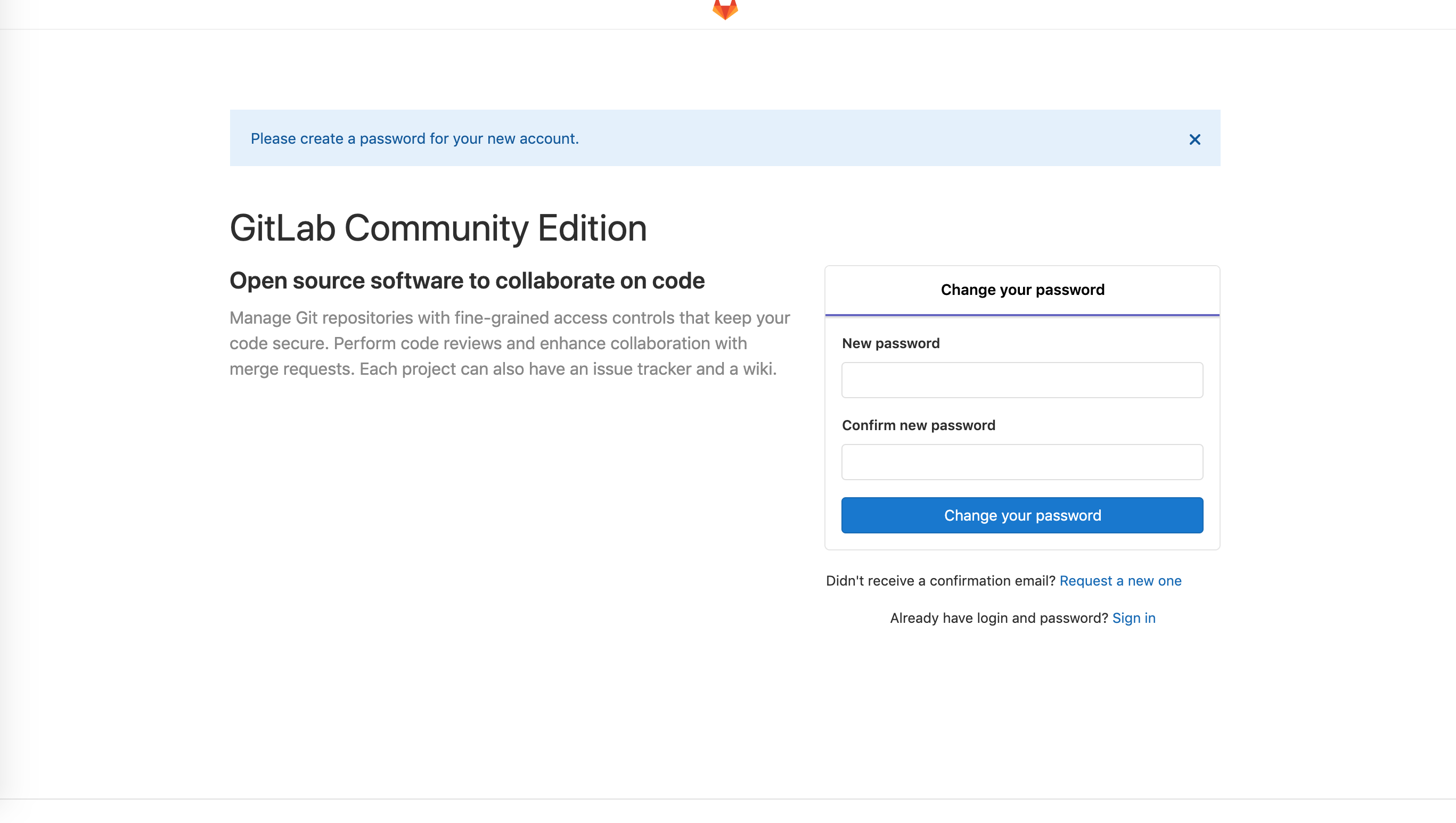1456x823 pixels.
Task: Follow the Sign in link
Action: [1133, 618]
